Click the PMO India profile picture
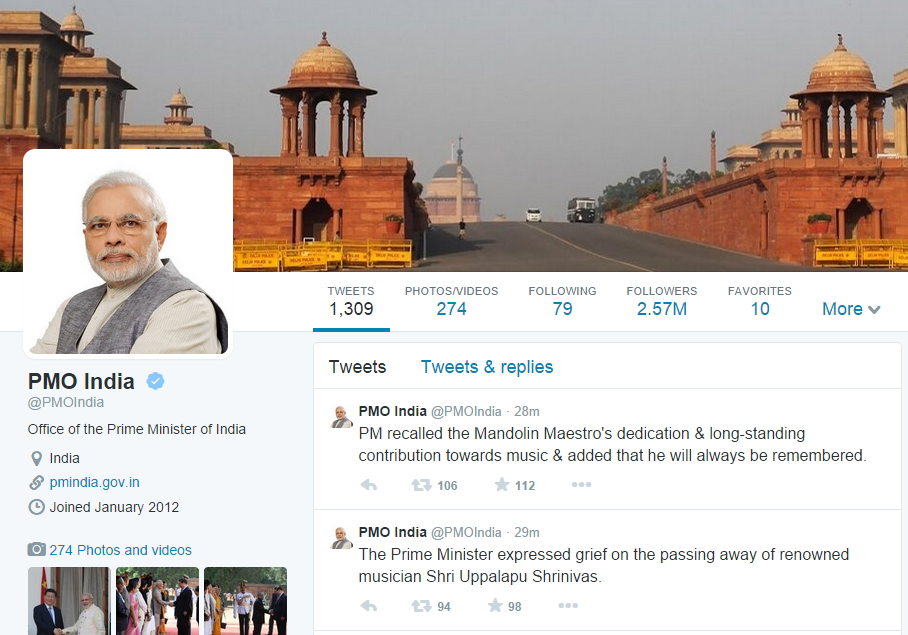The height and width of the screenshot is (635, 908). point(128,254)
